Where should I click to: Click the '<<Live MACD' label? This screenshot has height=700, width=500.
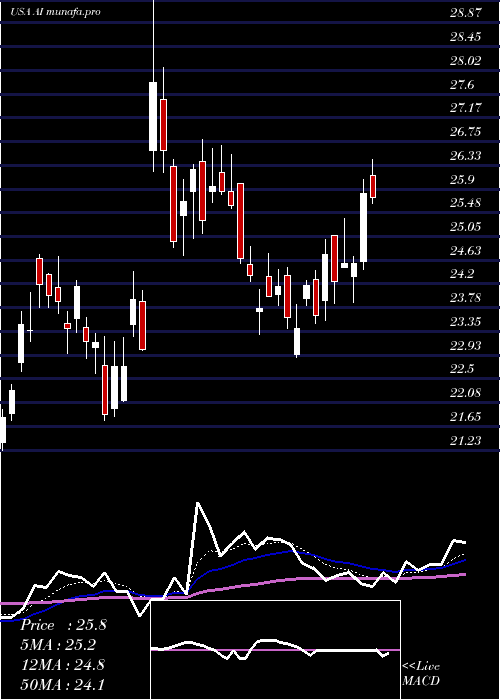click(421, 674)
